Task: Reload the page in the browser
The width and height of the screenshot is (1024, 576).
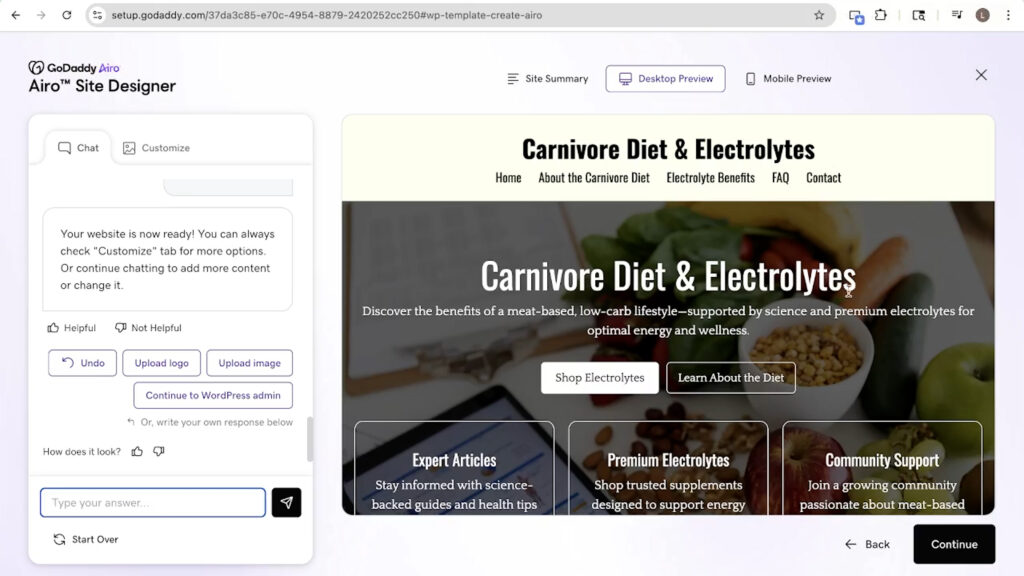Action: 67,15
